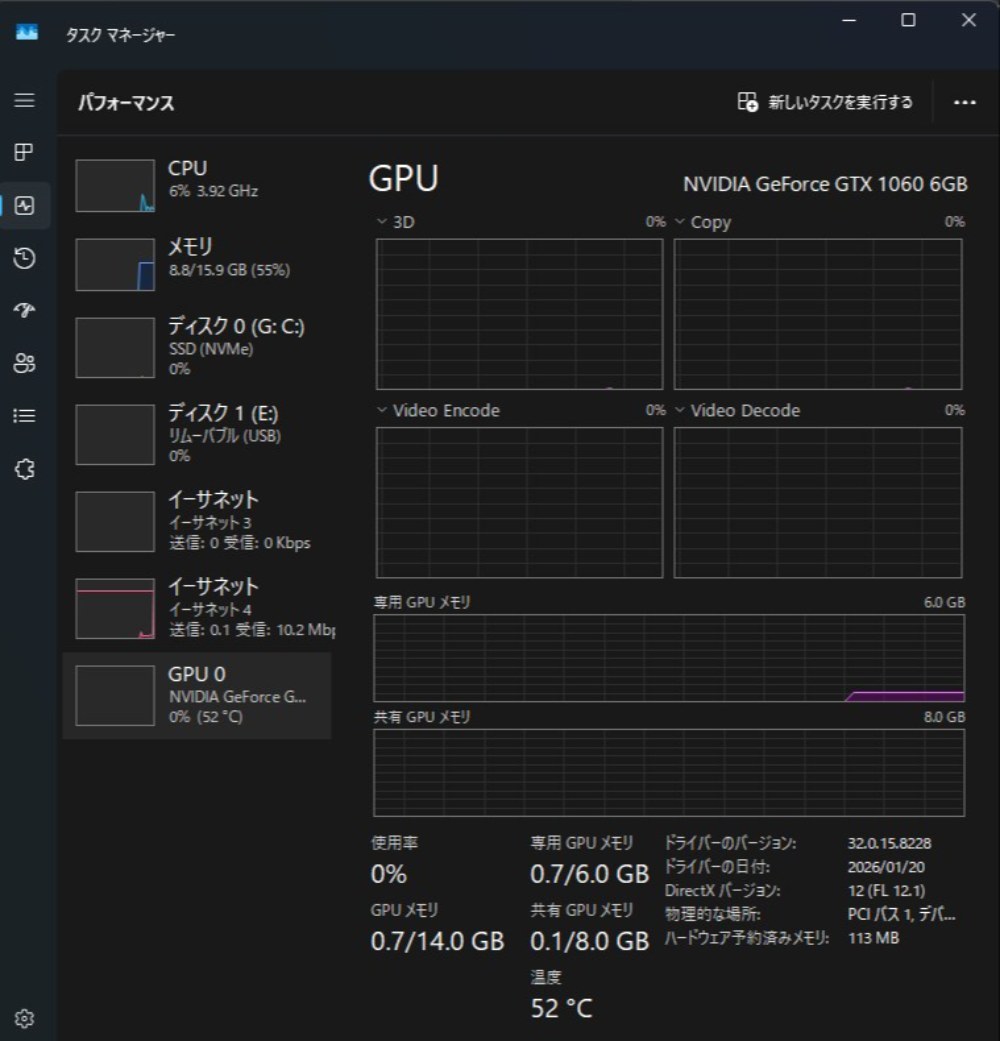Open the Users page icon
This screenshot has height=1041, width=1000.
(x=25, y=362)
